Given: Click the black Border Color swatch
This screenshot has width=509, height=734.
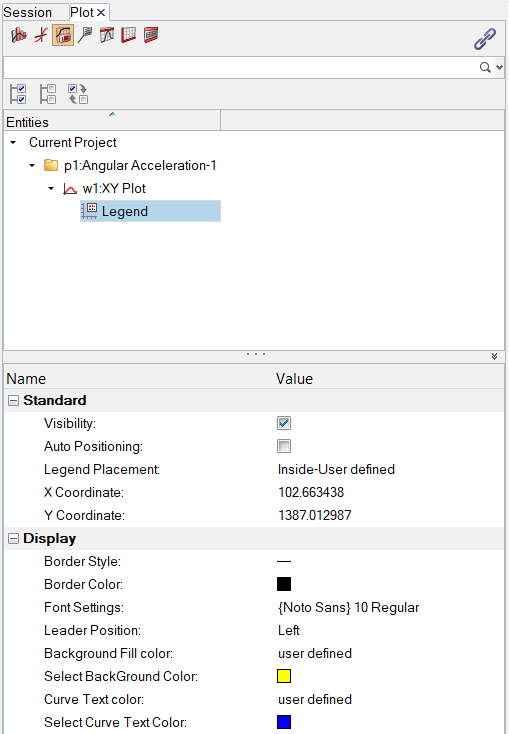Looking at the screenshot, I should click(x=284, y=584).
